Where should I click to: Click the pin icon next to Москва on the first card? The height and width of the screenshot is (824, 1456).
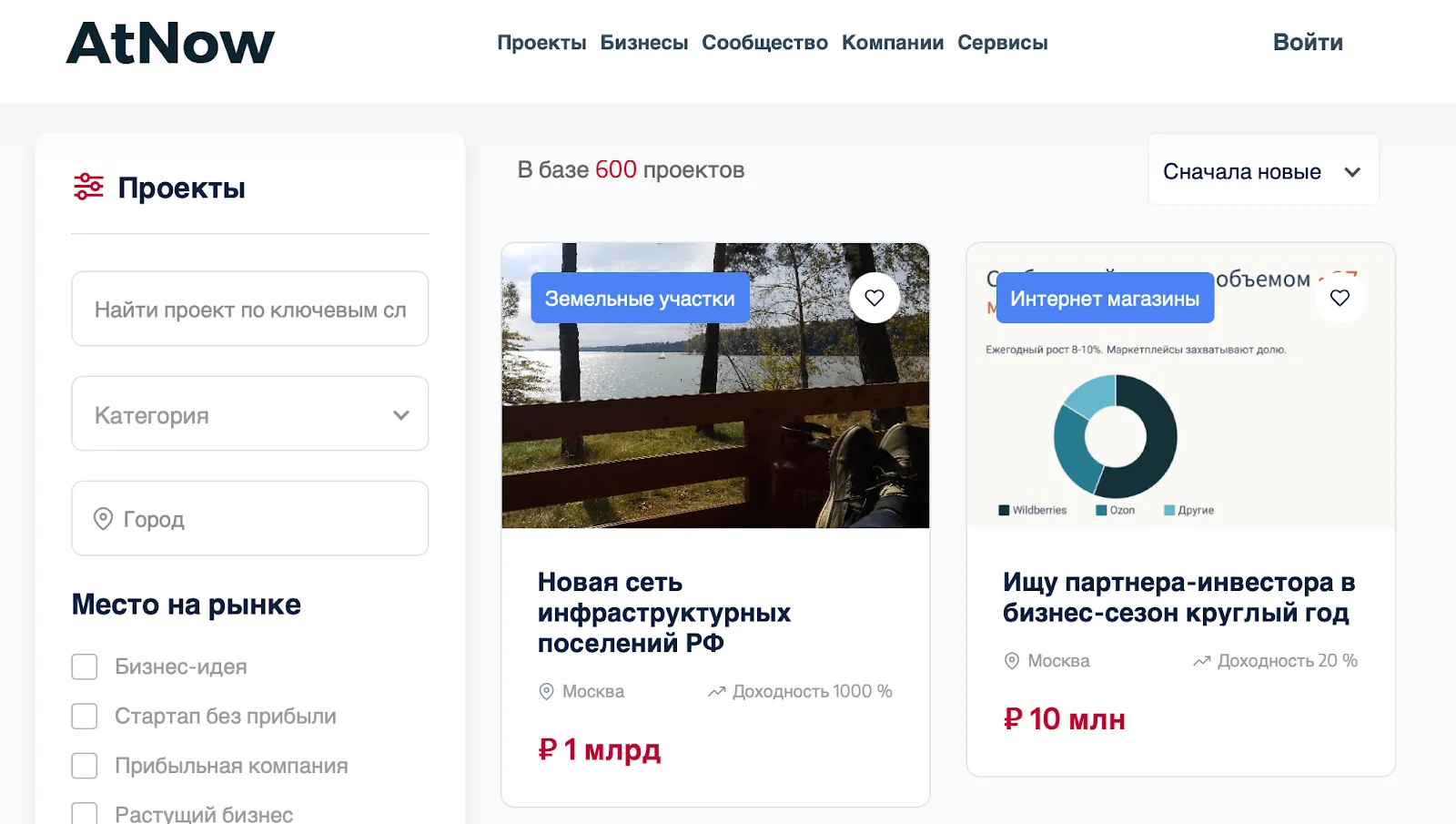(x=546, y=692)
